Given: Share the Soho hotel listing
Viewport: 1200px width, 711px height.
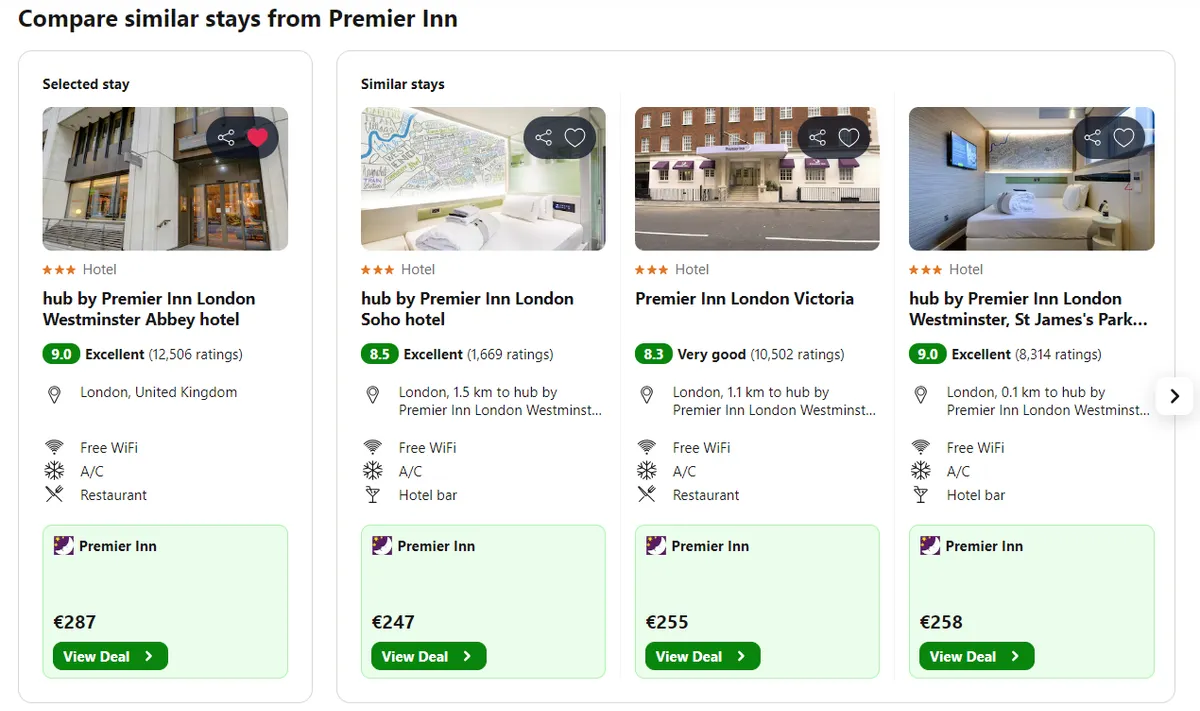Looking at the screenshot, I should (544, 138).
